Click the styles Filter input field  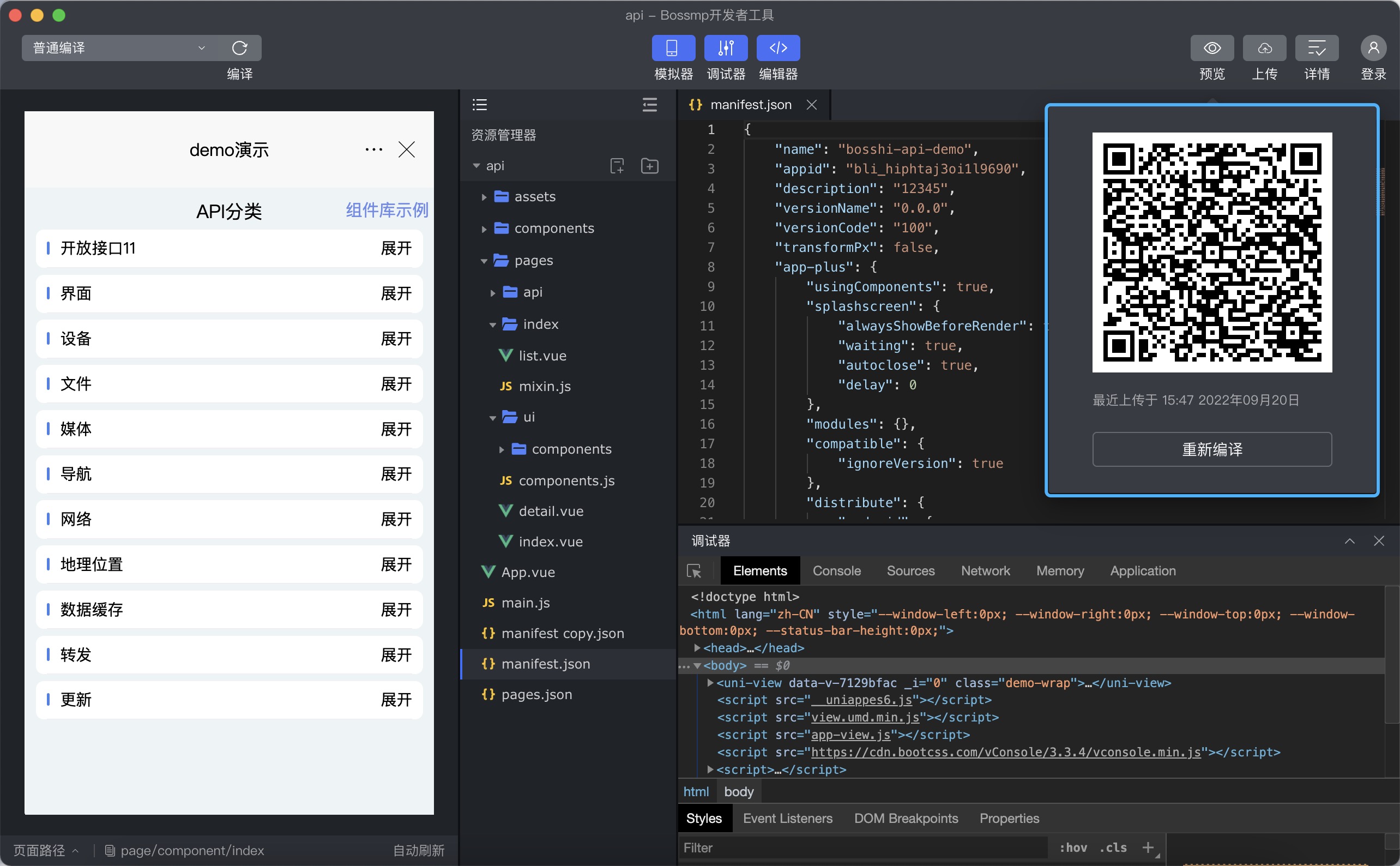[863, 847]
